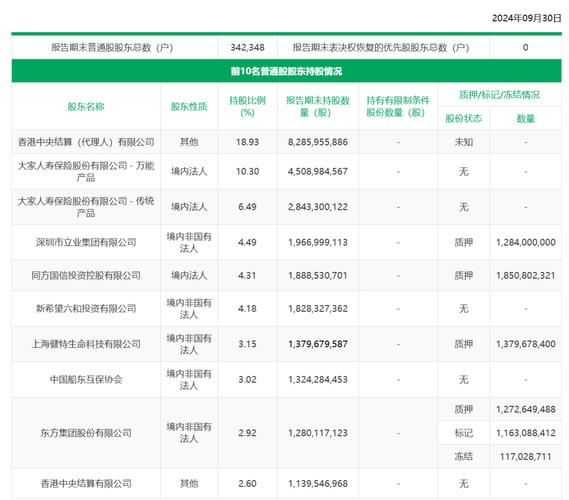This screenshot has height=500, width=569.
Task: Click the date 2024年09月30日
Action: click(527, 18)
